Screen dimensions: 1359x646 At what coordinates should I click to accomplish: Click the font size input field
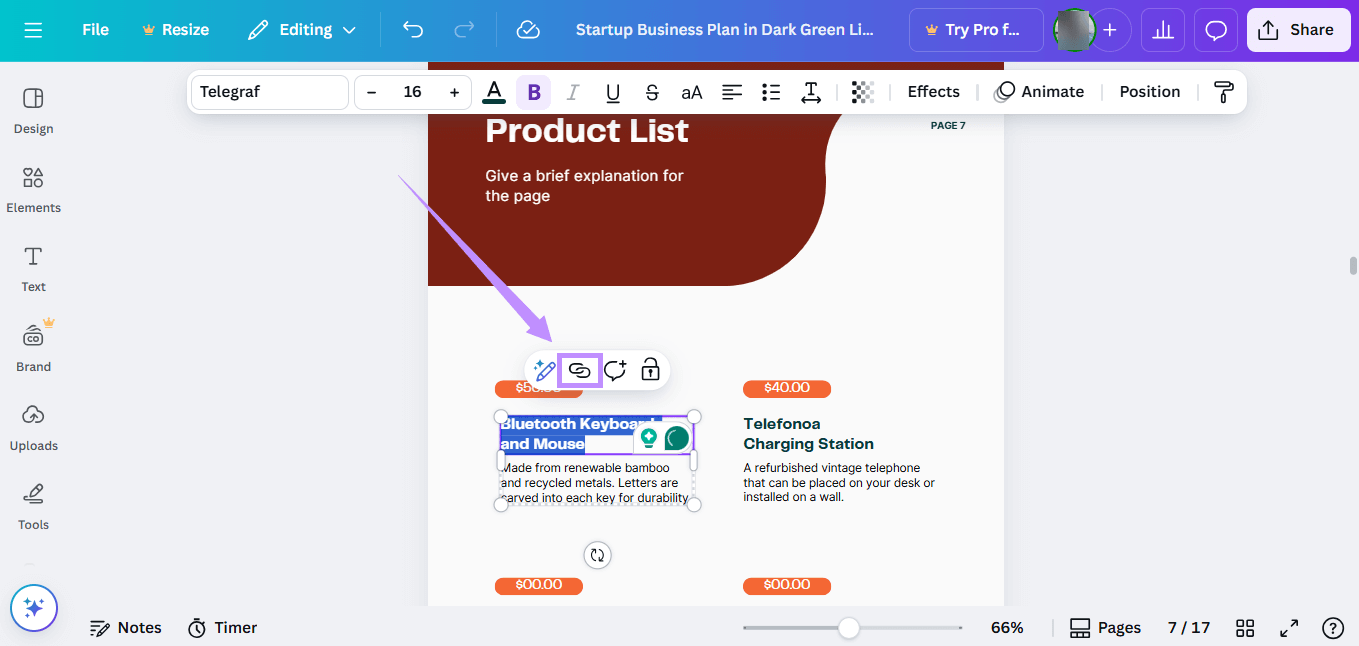tap(412, 91)
